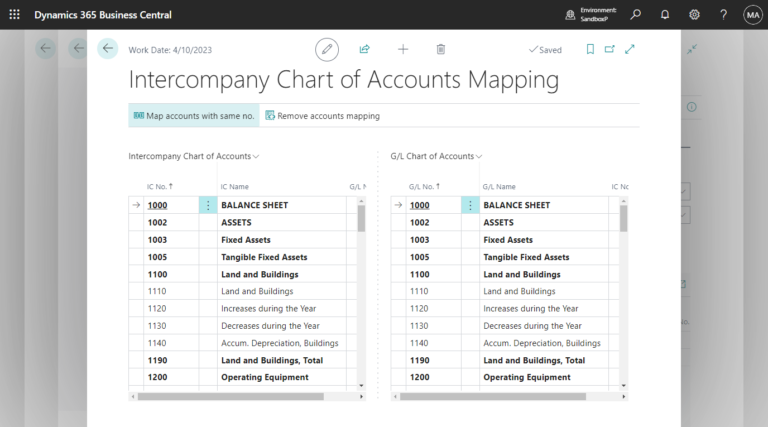768x427 pixels.
Task: Click Remove accounts mapping action
Action: click(322, 116)
